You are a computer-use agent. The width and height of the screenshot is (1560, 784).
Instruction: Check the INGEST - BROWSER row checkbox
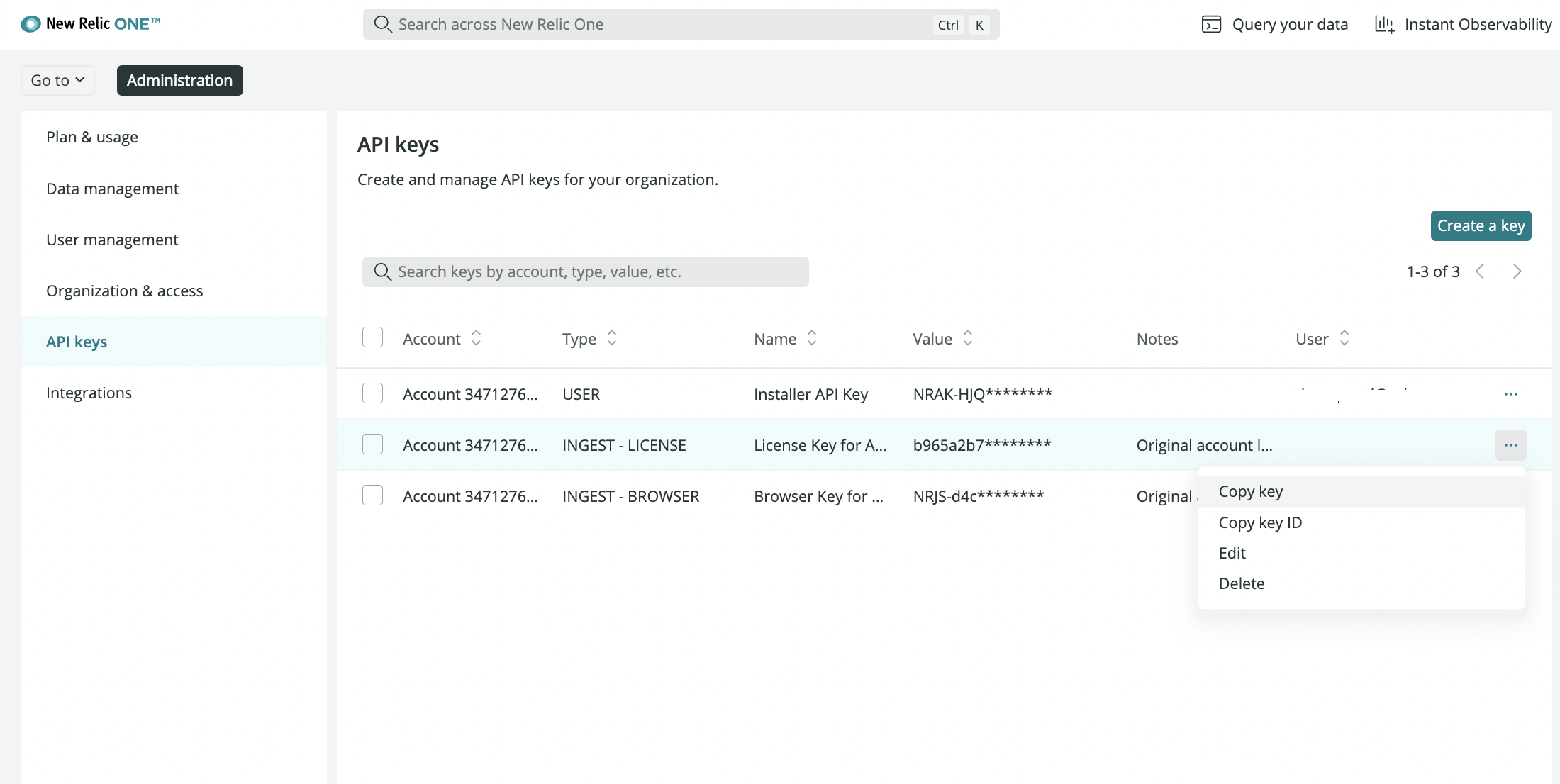coord(372,495)
